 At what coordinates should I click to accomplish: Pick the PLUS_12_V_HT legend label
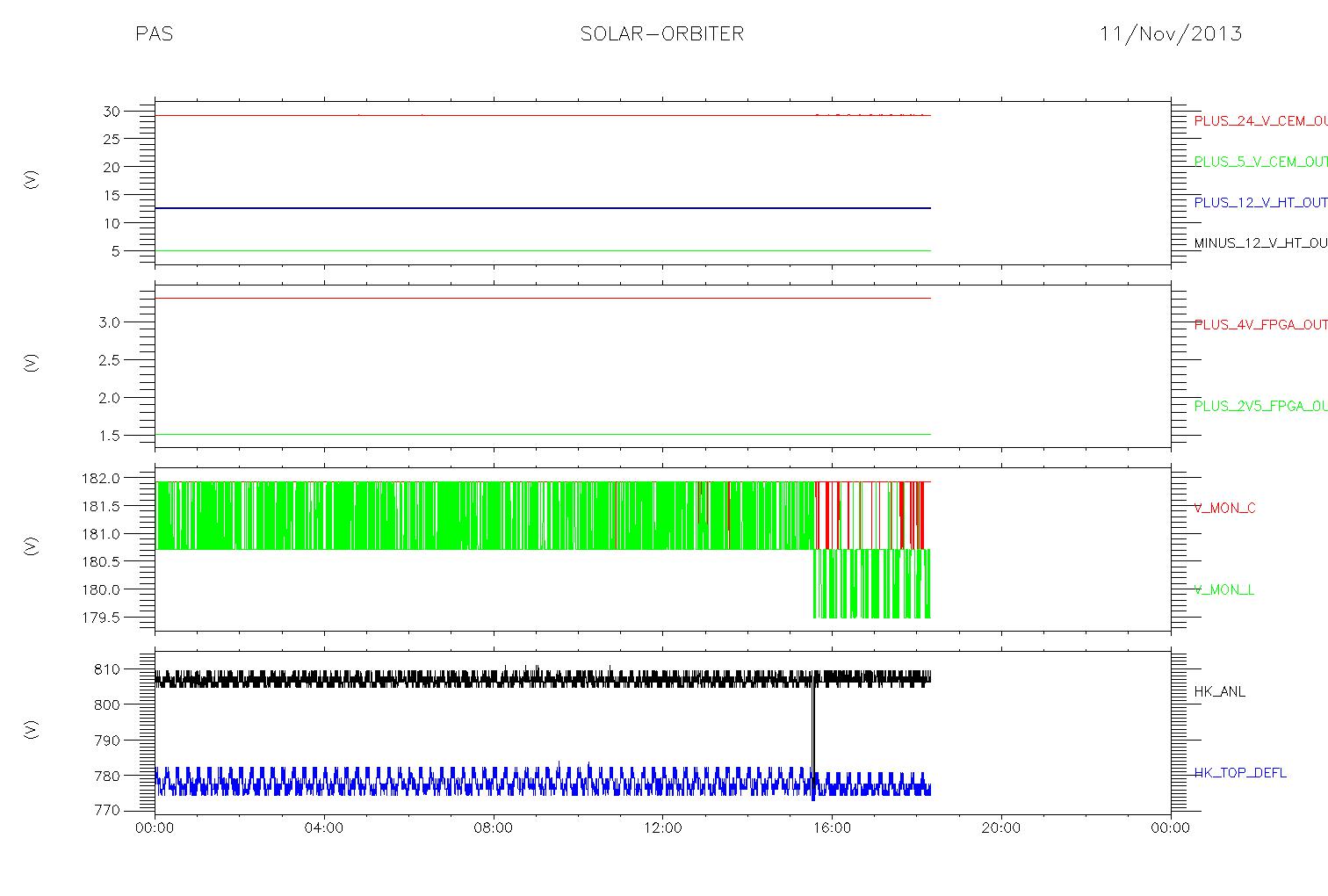(x=1260, y=202)
